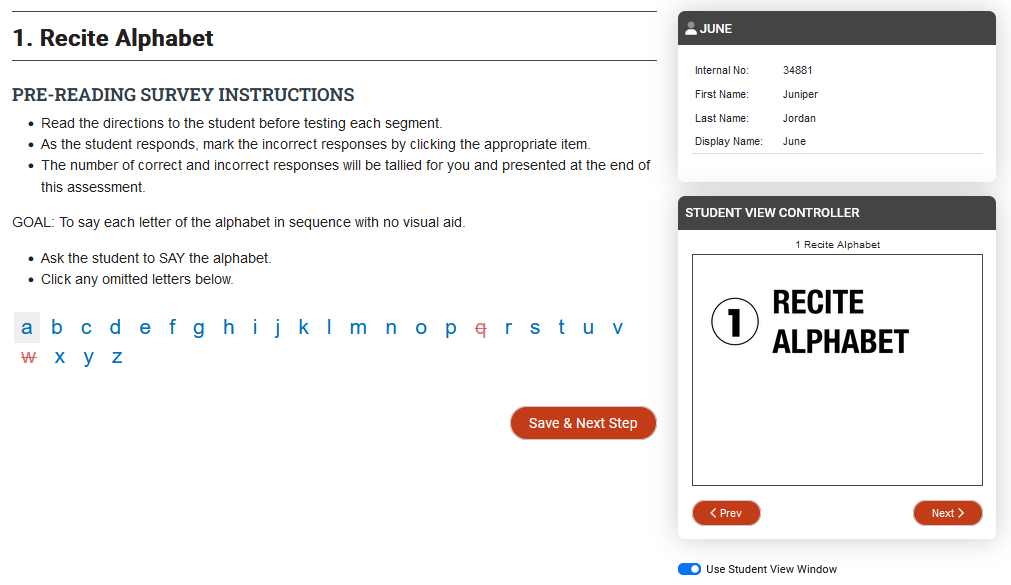Mark letter b as omitted
The width and height of the screenshot is (1011, 585).
pos(57,327)
